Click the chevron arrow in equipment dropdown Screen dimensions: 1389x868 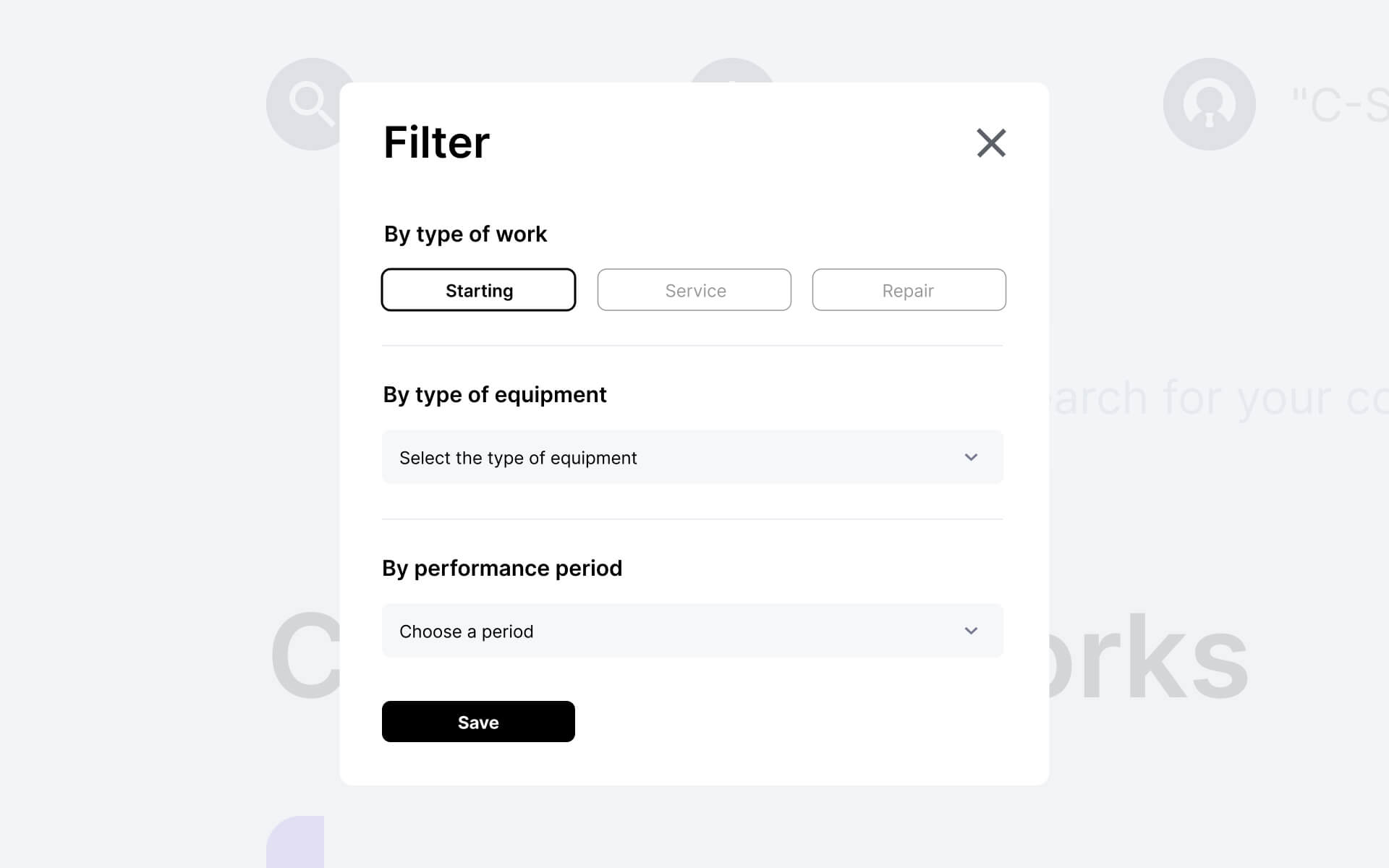pos(971,457)
